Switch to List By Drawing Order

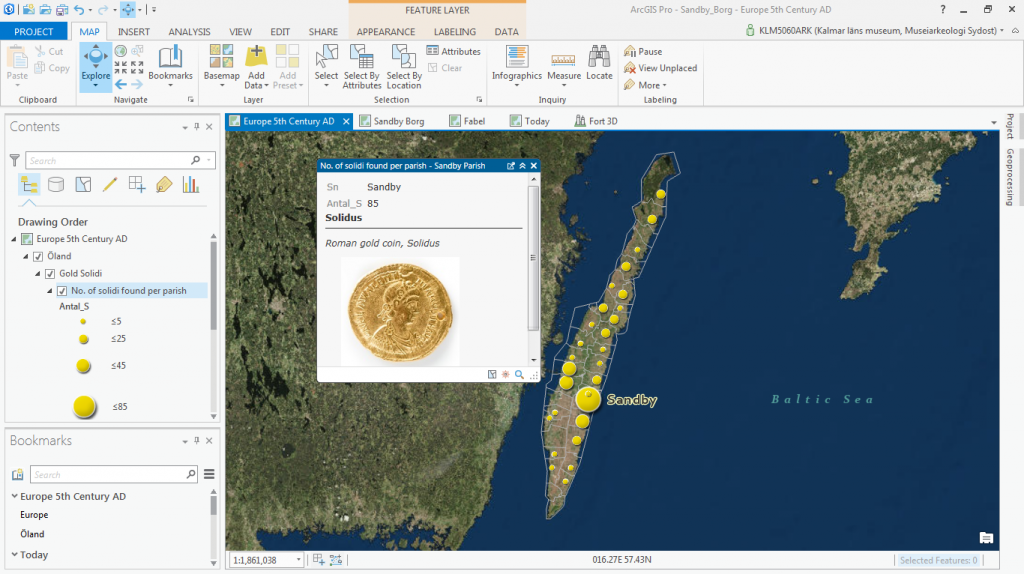[29, 185]
